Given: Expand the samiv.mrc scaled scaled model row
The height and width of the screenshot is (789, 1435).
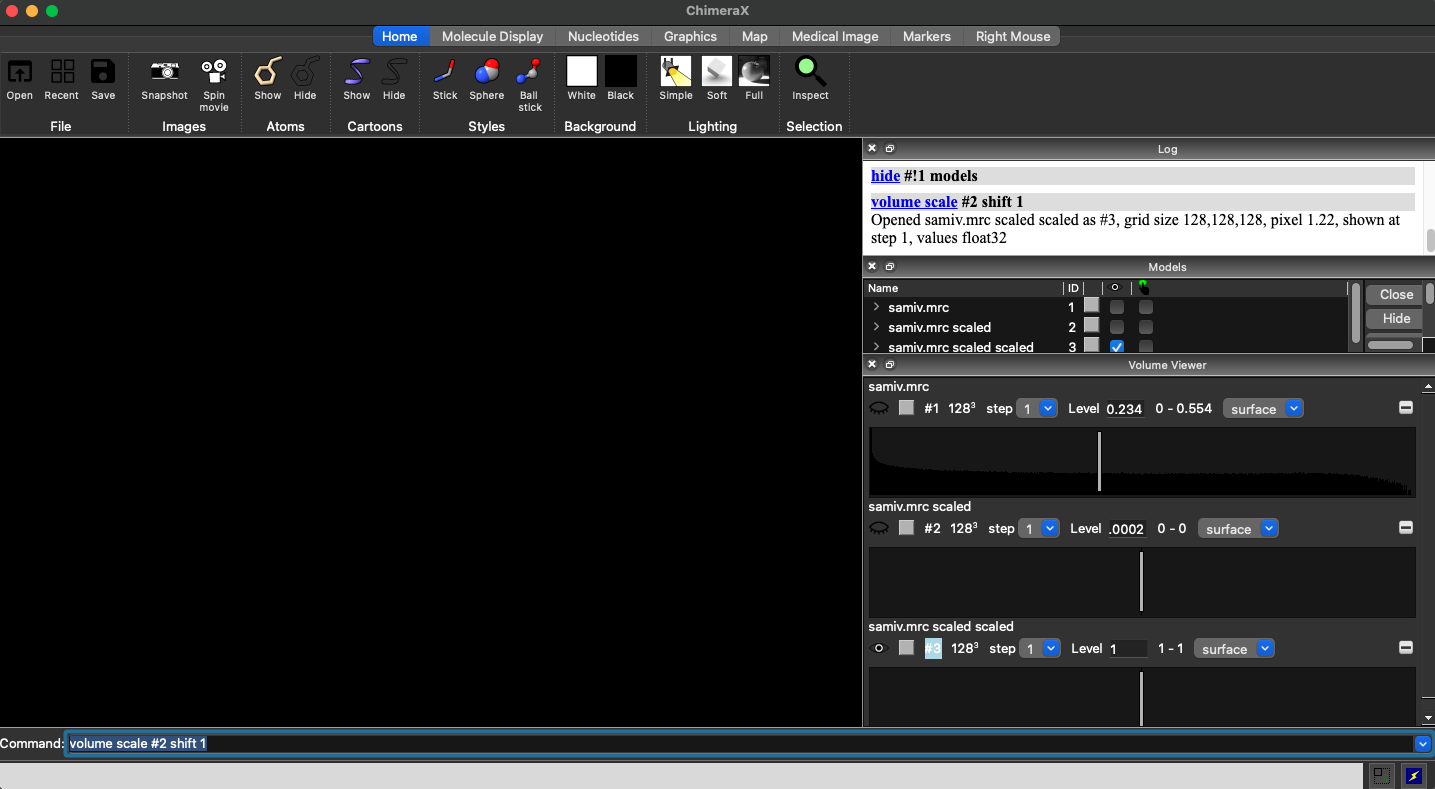Looking at the screenshot, I should pos(877,347).
